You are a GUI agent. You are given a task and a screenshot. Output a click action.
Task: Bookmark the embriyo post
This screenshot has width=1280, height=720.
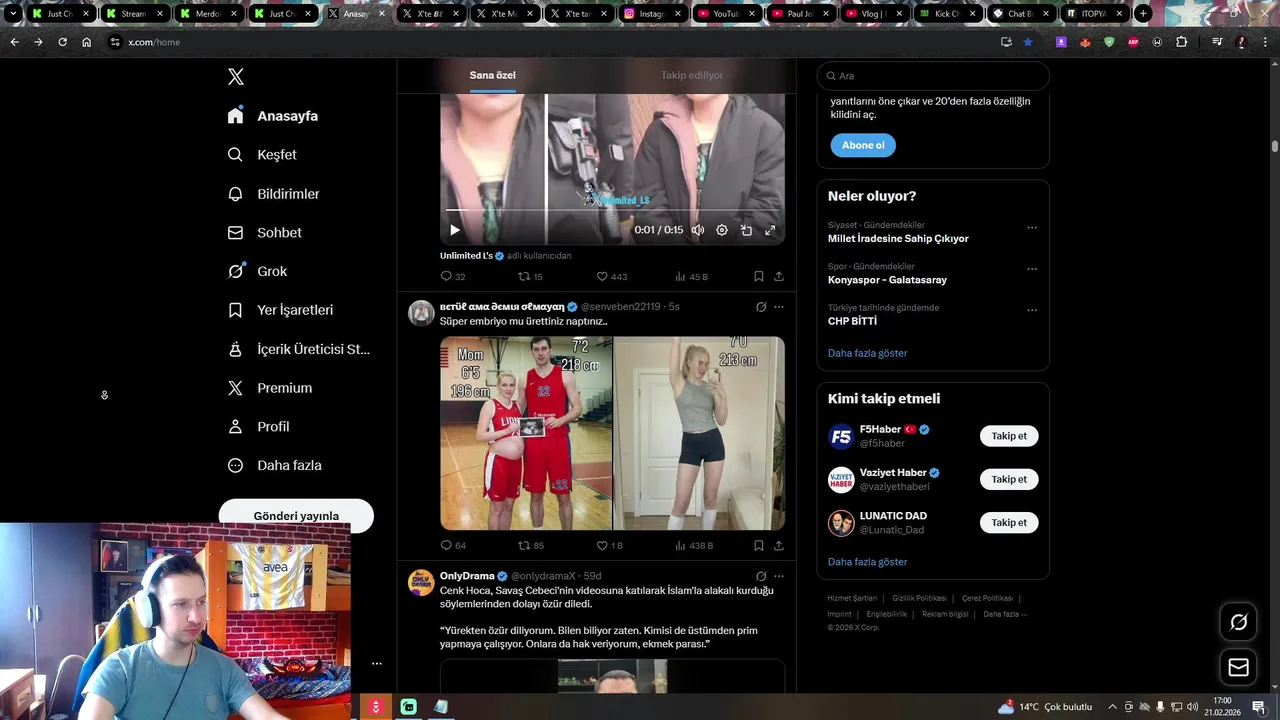click(x=759, y=546)
